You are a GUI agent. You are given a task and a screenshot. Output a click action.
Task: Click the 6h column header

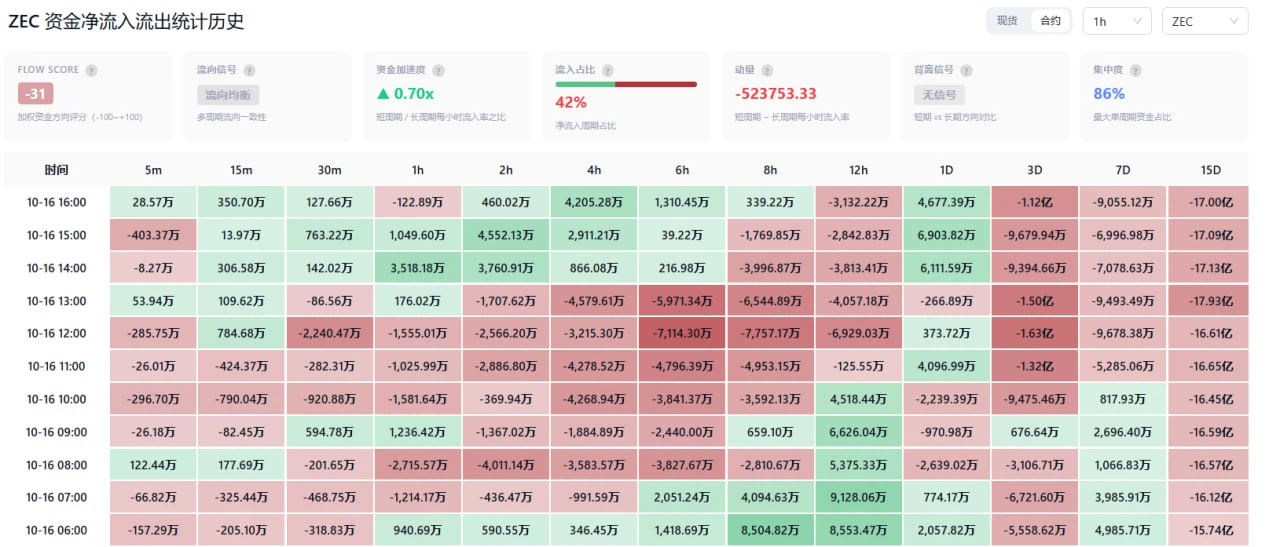pos(682,170)
